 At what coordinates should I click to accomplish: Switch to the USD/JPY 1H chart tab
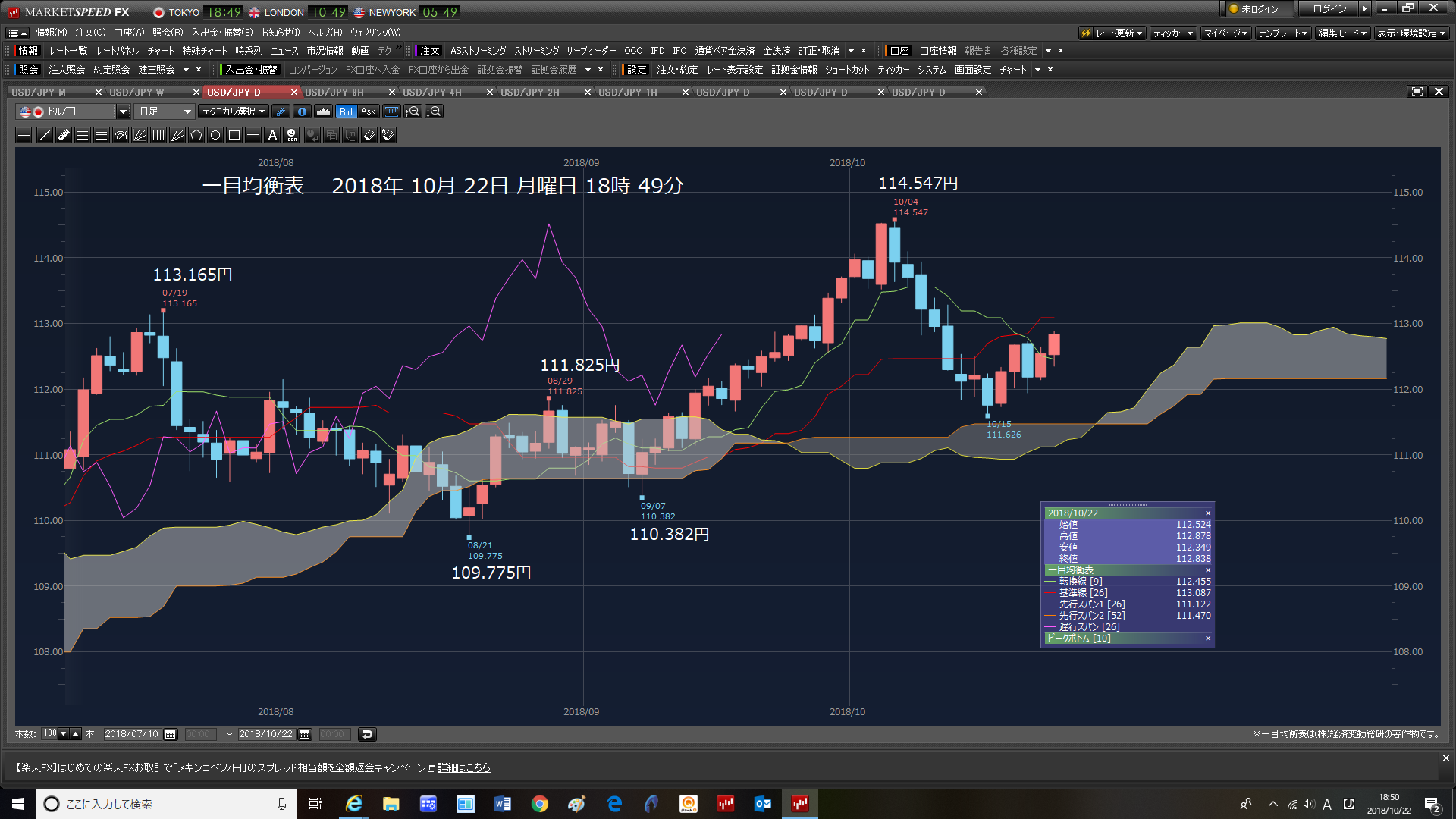pos(628,92)
